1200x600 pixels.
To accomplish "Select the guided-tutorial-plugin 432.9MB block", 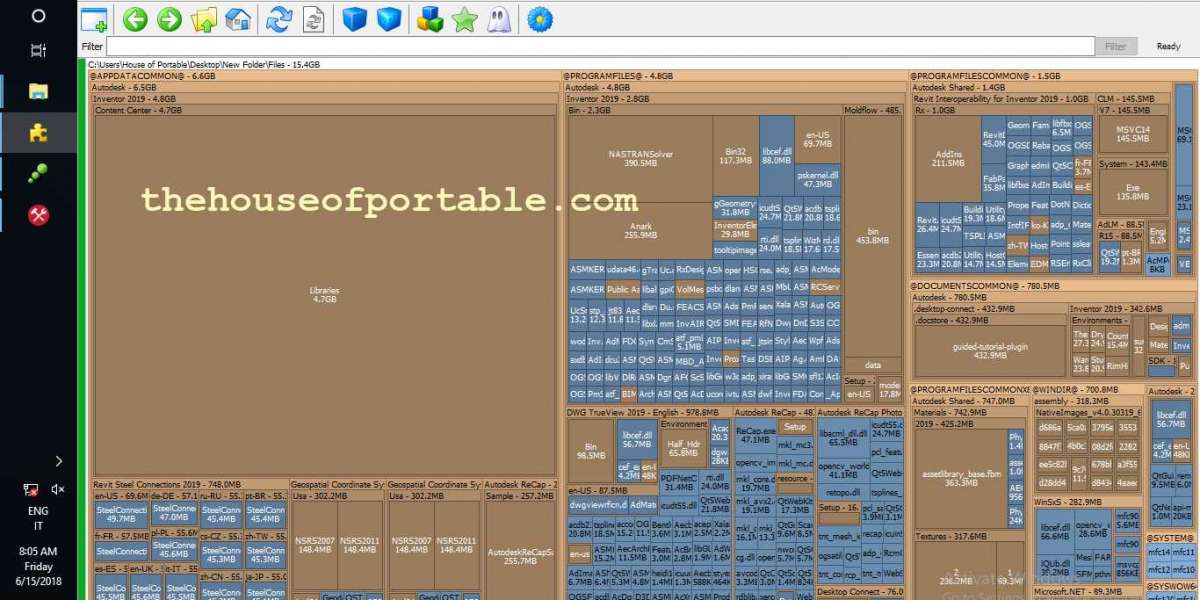I will point(990,350).
